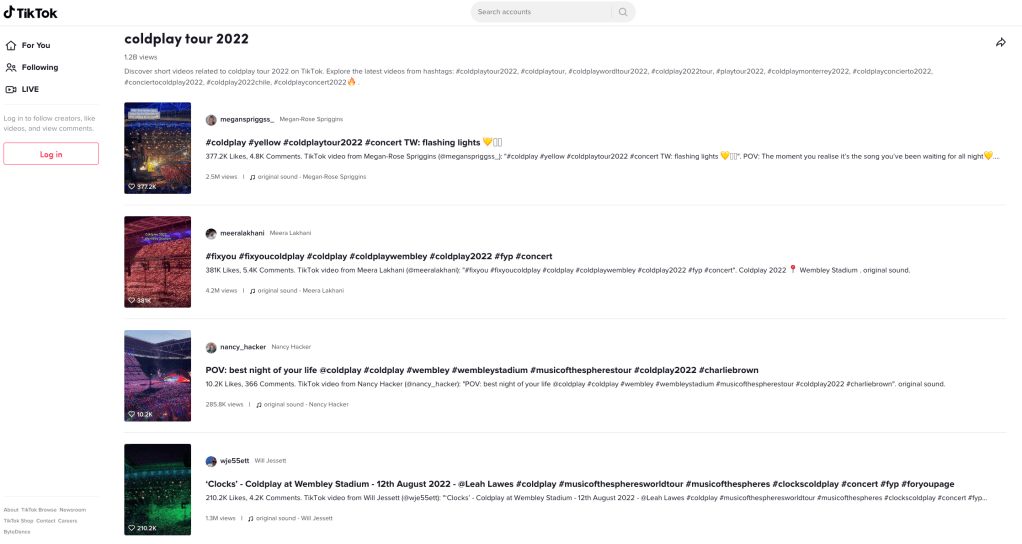Image resolution: width=1022 pixels, height=544 pixels.
Task: Click wje55ett's avatar picture
Action: (x=211, y=462)
